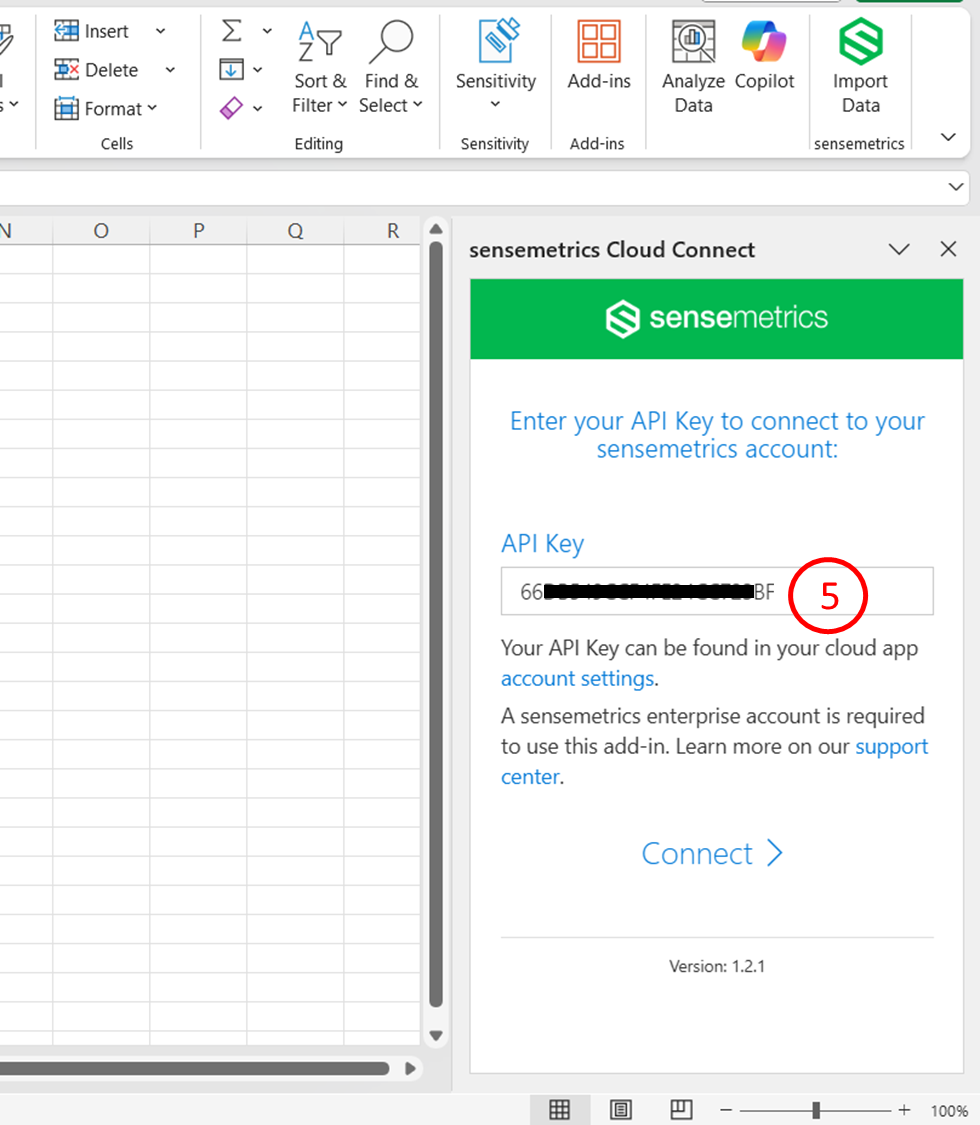Image resolution: width=980 pixels, height=1125 pixels.
Task: Close the sensemetrics Cloud Connect pane
Action: coord(948,249)
